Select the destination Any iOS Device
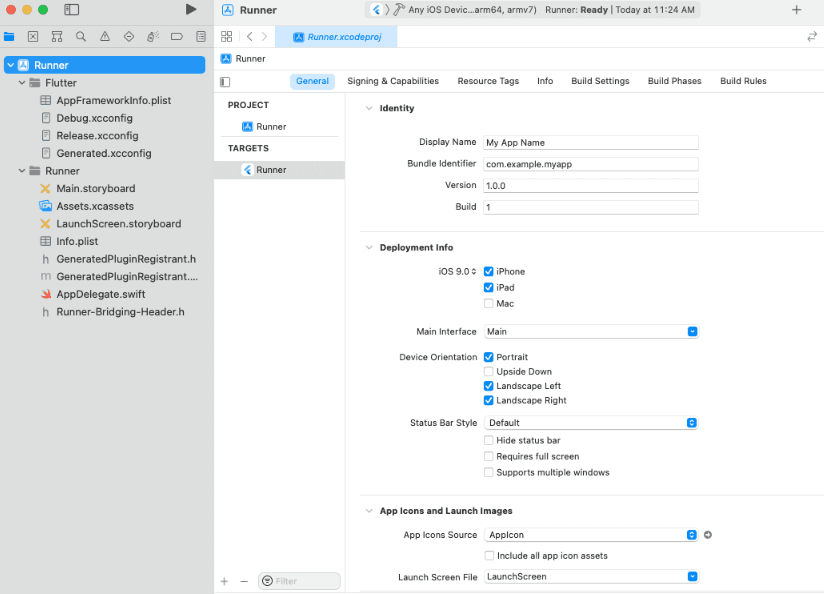This screenshot has height=594, width=824. pos(472,9)
